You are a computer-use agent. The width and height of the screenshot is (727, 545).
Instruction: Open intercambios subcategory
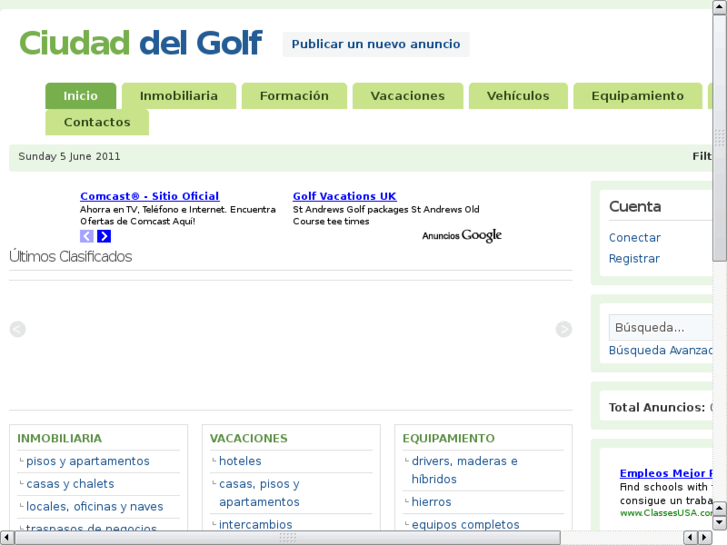point(255,525)
